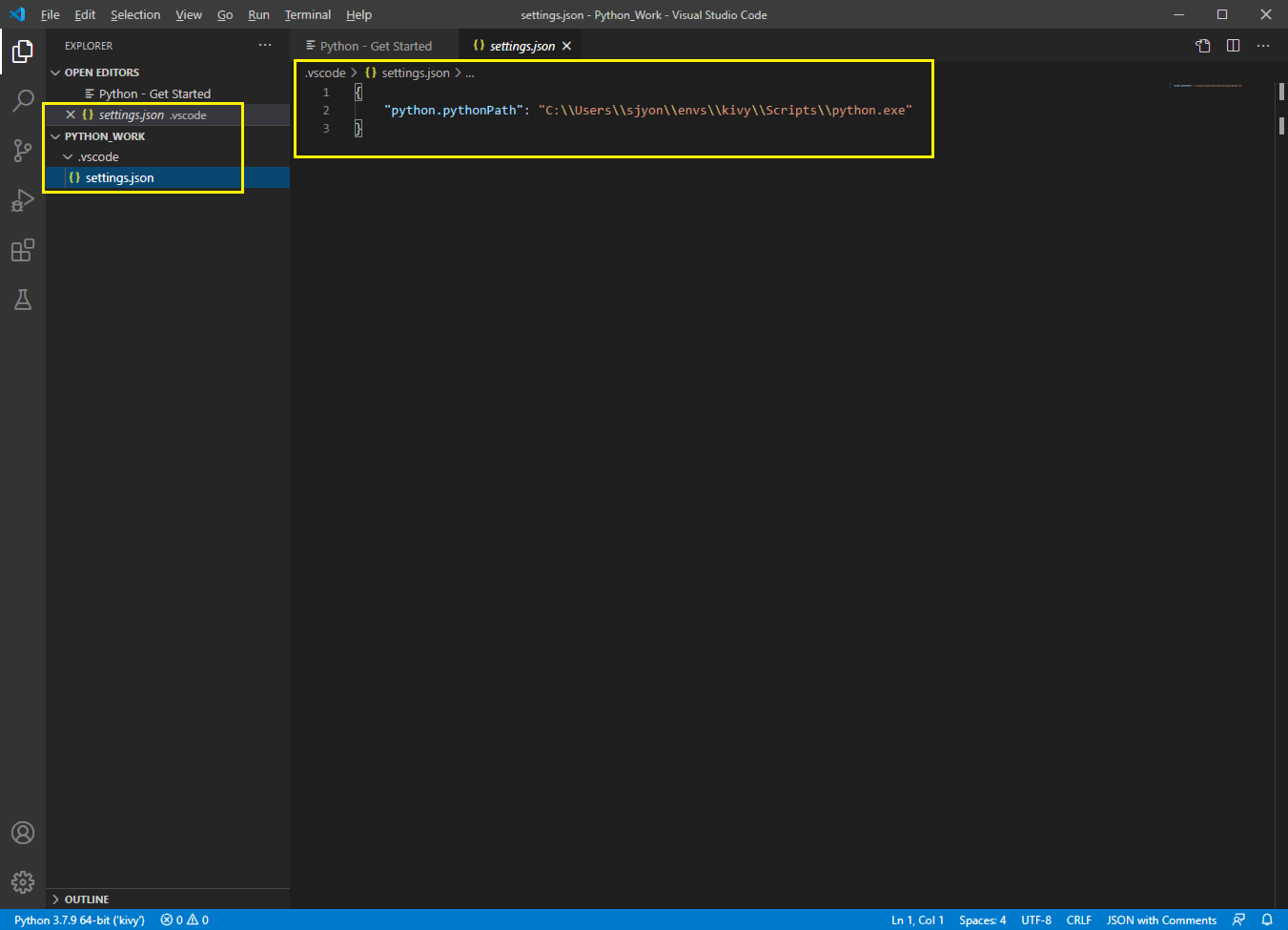Open the Selection menu

click(x=135, y=14)
